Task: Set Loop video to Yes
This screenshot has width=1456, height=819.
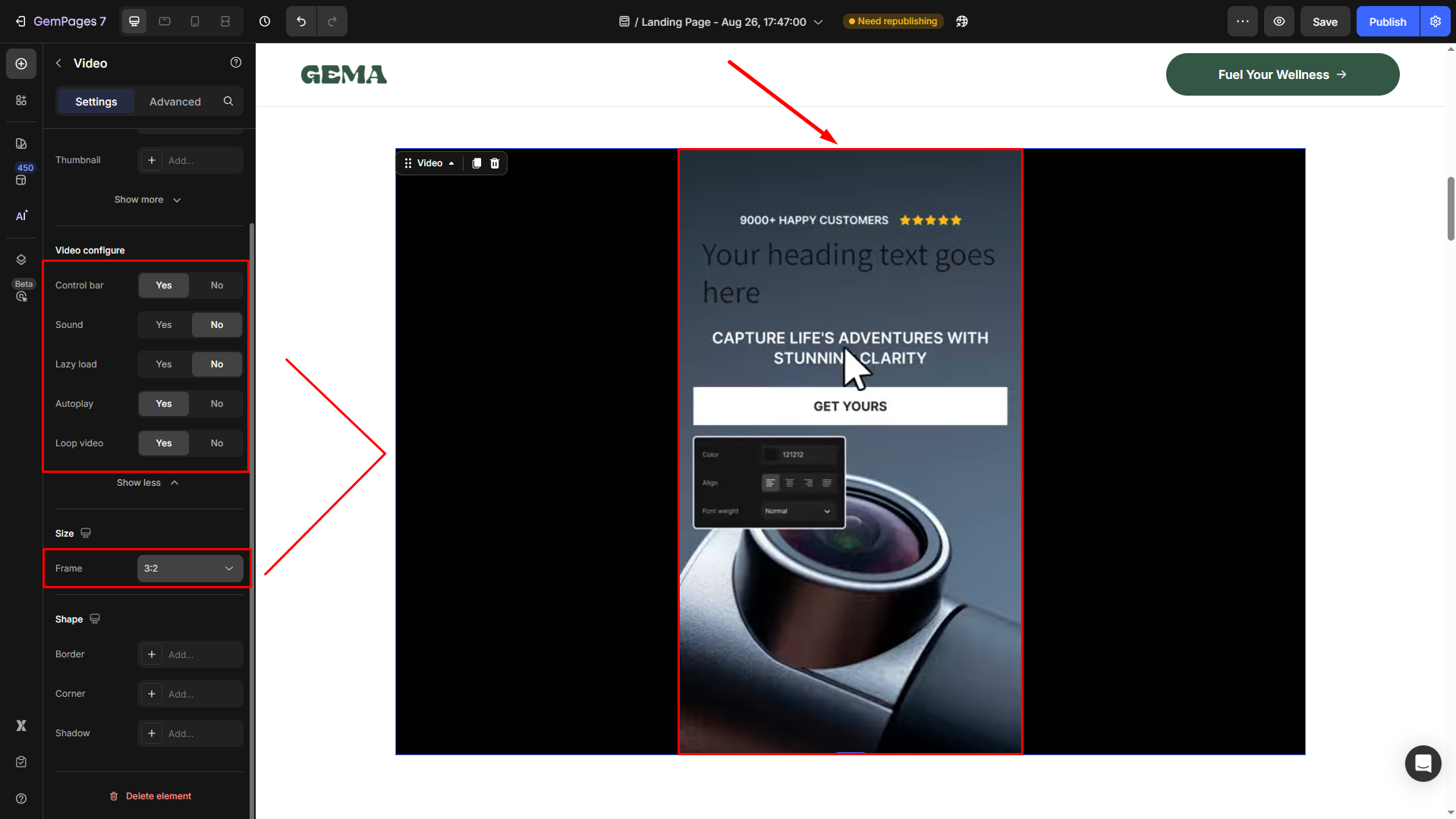Action: [164, 443]
